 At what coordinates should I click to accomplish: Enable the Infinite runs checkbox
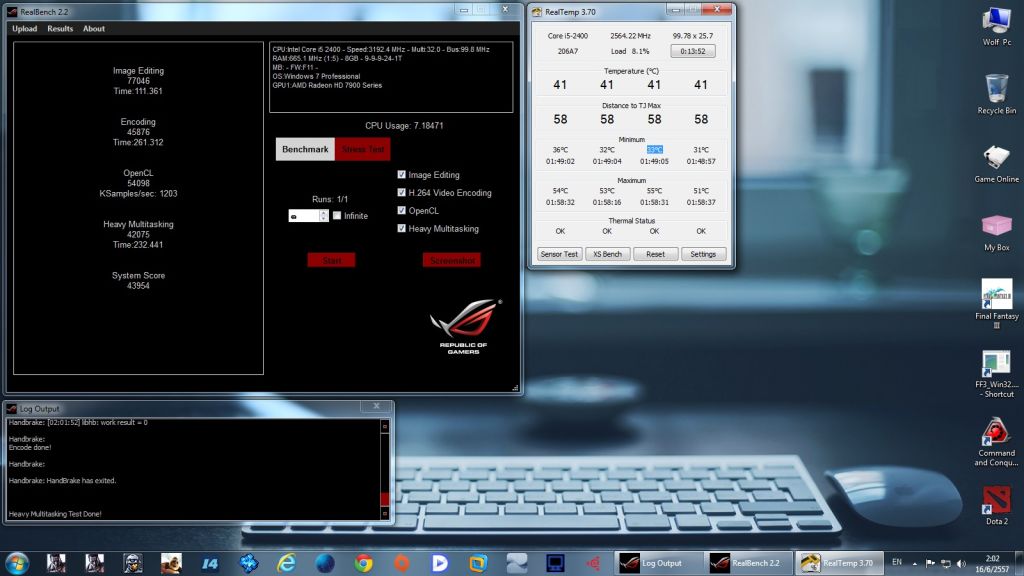pos(337,216)
